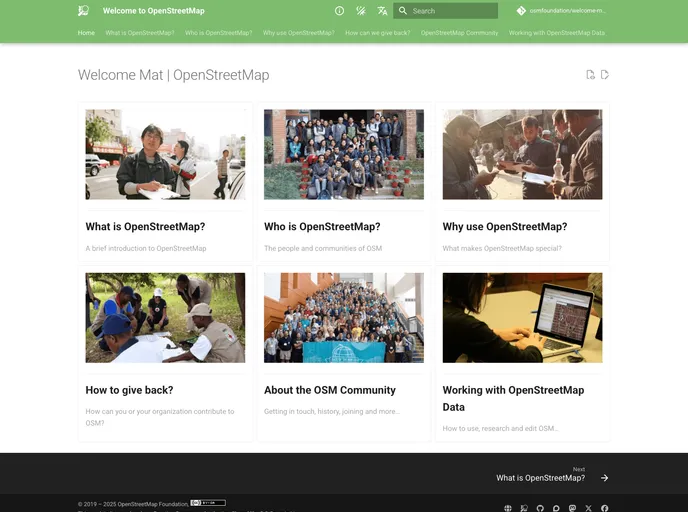Image resolution: width=688 pixels, height=512 pixels.
Task: Select the 'Working with OpenStreetMap Data' tab
Action: (x=556, y=33)
